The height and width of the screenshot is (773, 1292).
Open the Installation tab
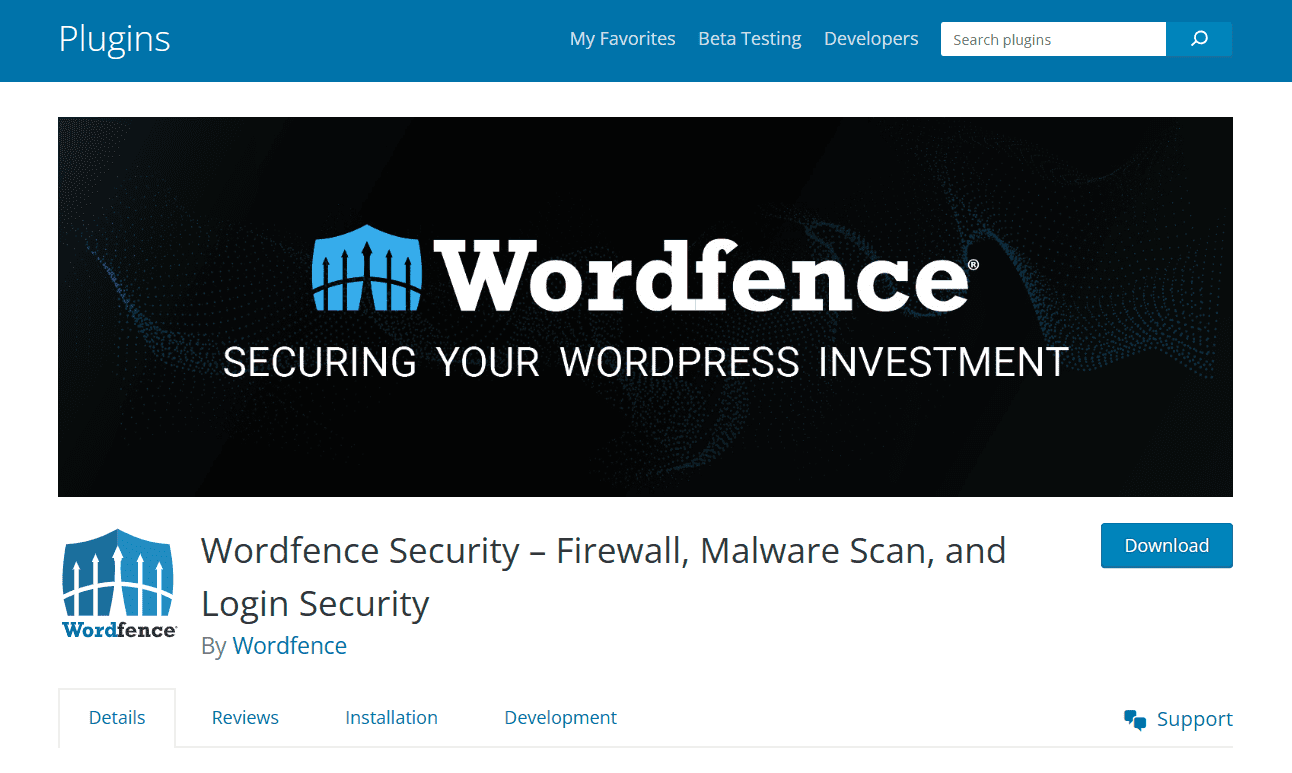coord(391,718)
